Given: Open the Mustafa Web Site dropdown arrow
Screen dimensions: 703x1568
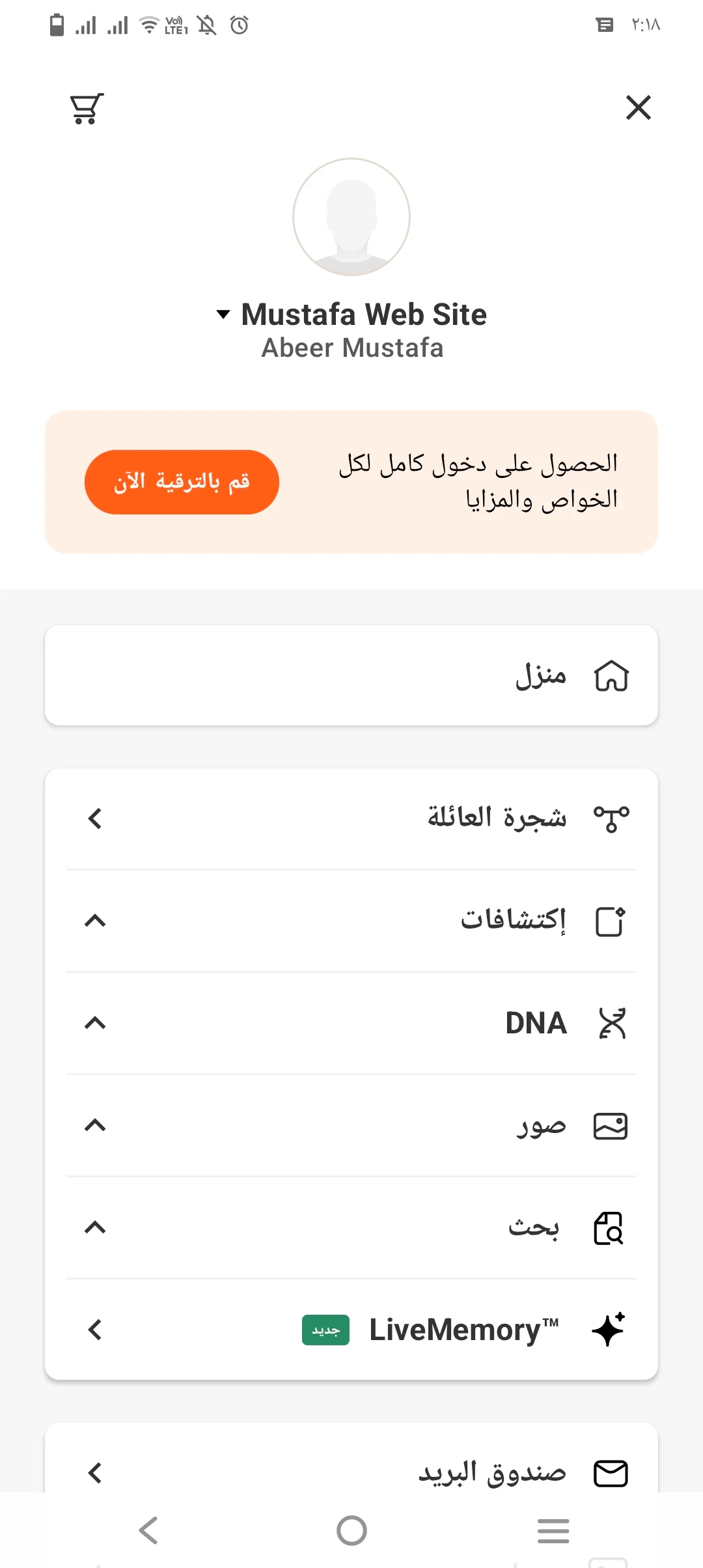Looking at the screenshot, I should click(x=223, y=315).
